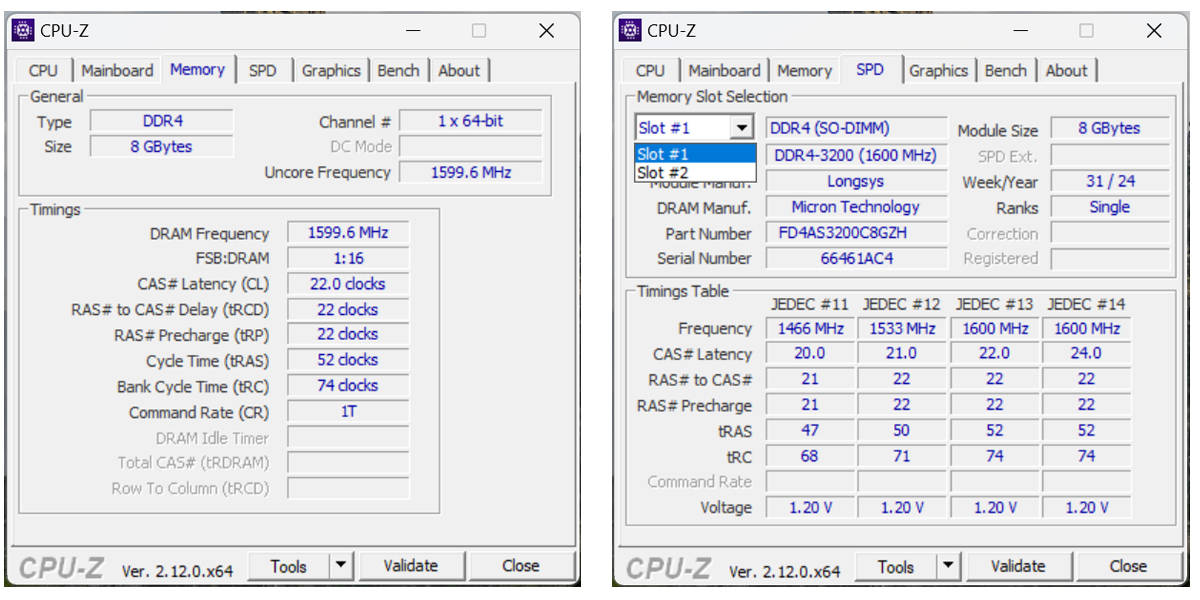1200x600 pixels.
Task: Click the Ranks Single value
Action: [1110, 207]
